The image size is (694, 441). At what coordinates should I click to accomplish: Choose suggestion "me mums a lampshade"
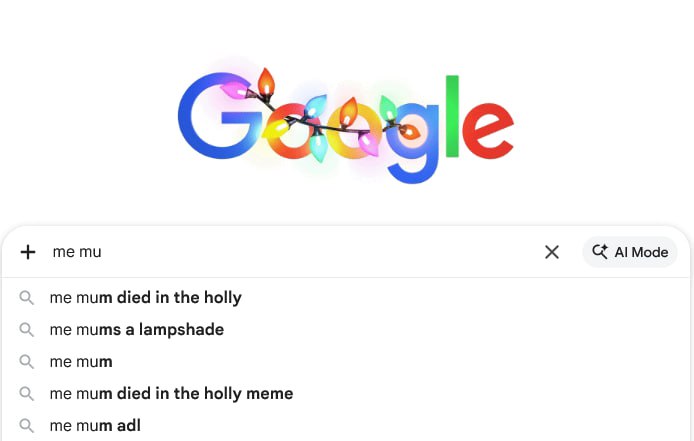(137, 329)
